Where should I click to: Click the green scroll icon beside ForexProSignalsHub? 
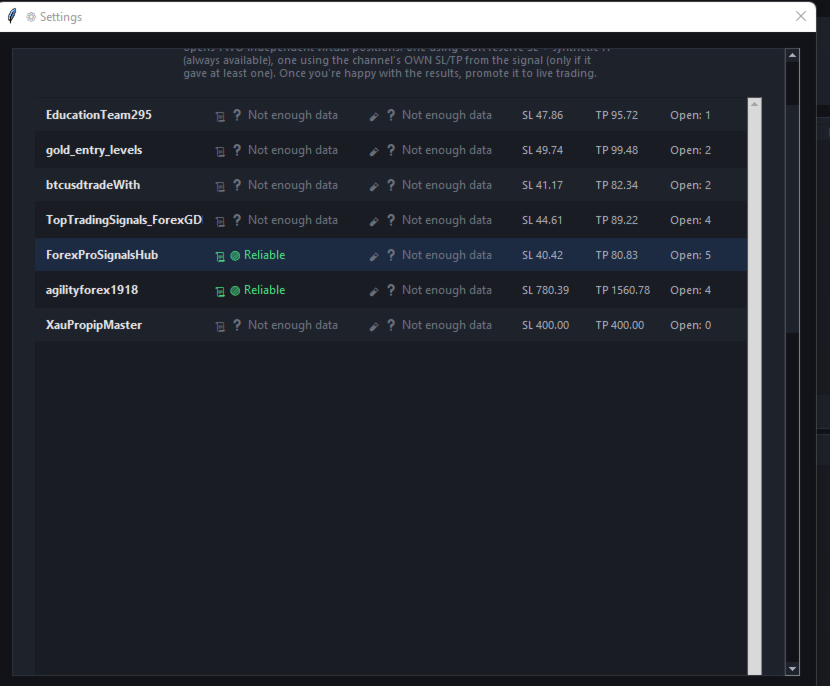coord(220,256)
